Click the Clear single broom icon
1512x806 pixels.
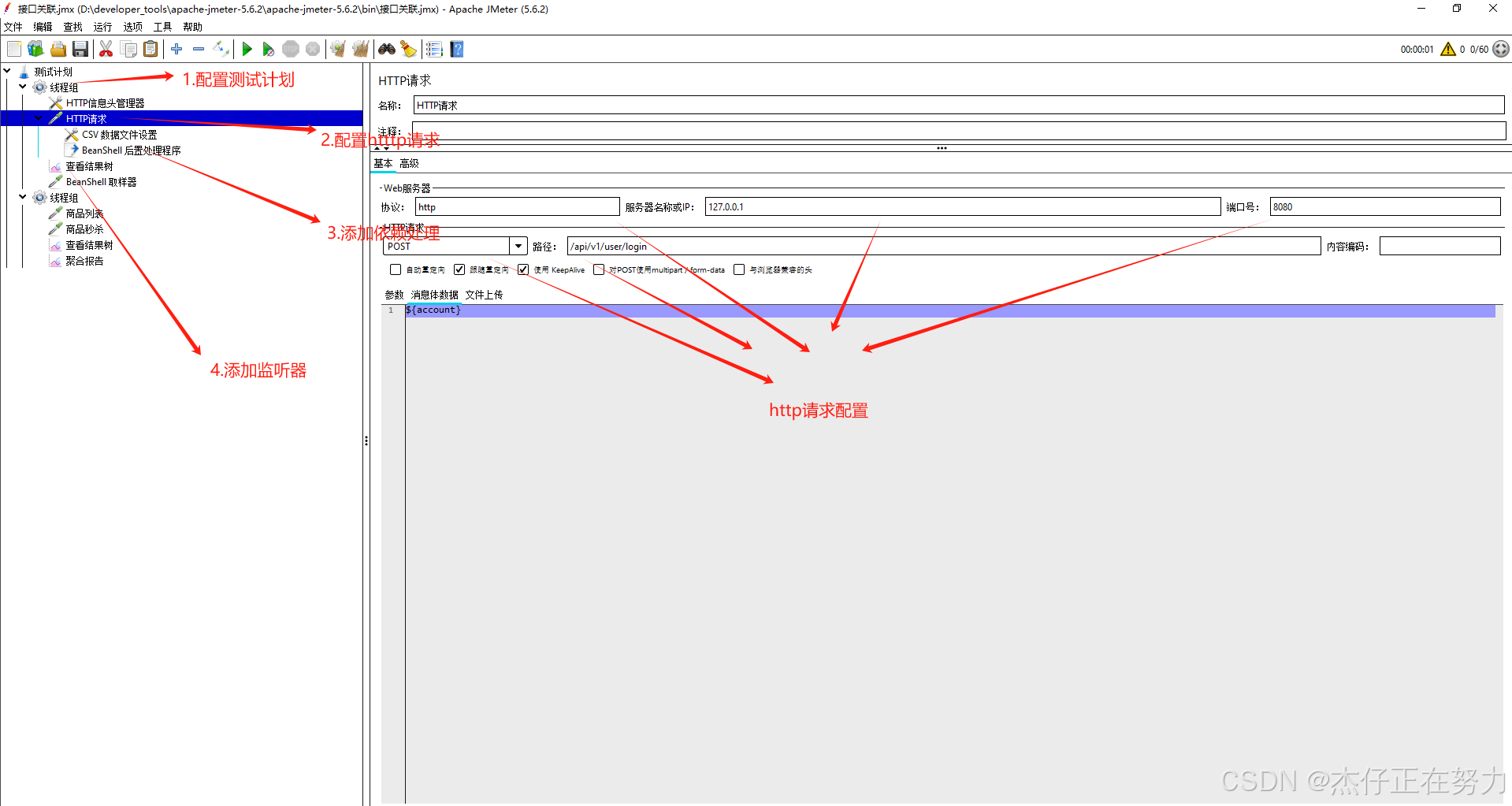(338, 49)
